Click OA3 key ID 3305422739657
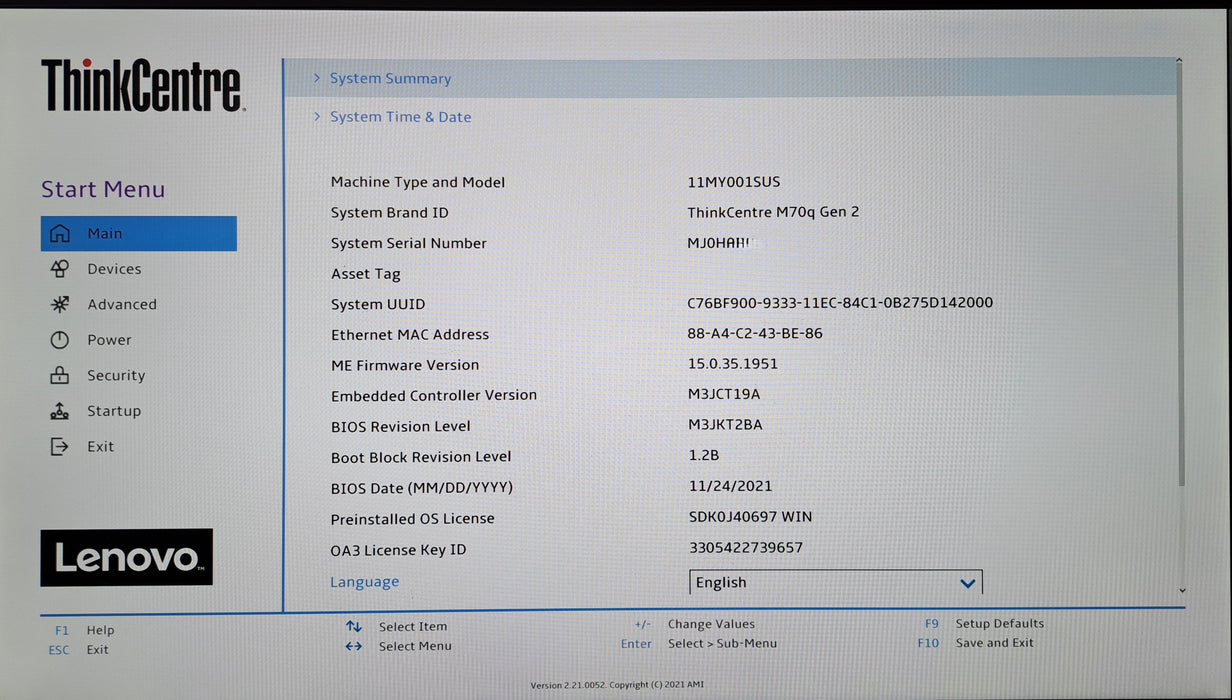Screen dimensions: 1232x700 click(746, 548)
